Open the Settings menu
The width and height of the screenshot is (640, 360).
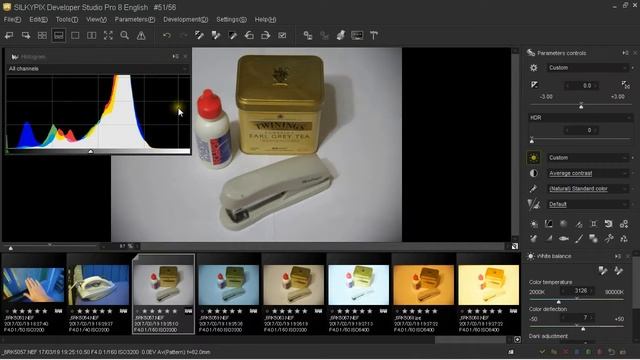coord(231,19)
